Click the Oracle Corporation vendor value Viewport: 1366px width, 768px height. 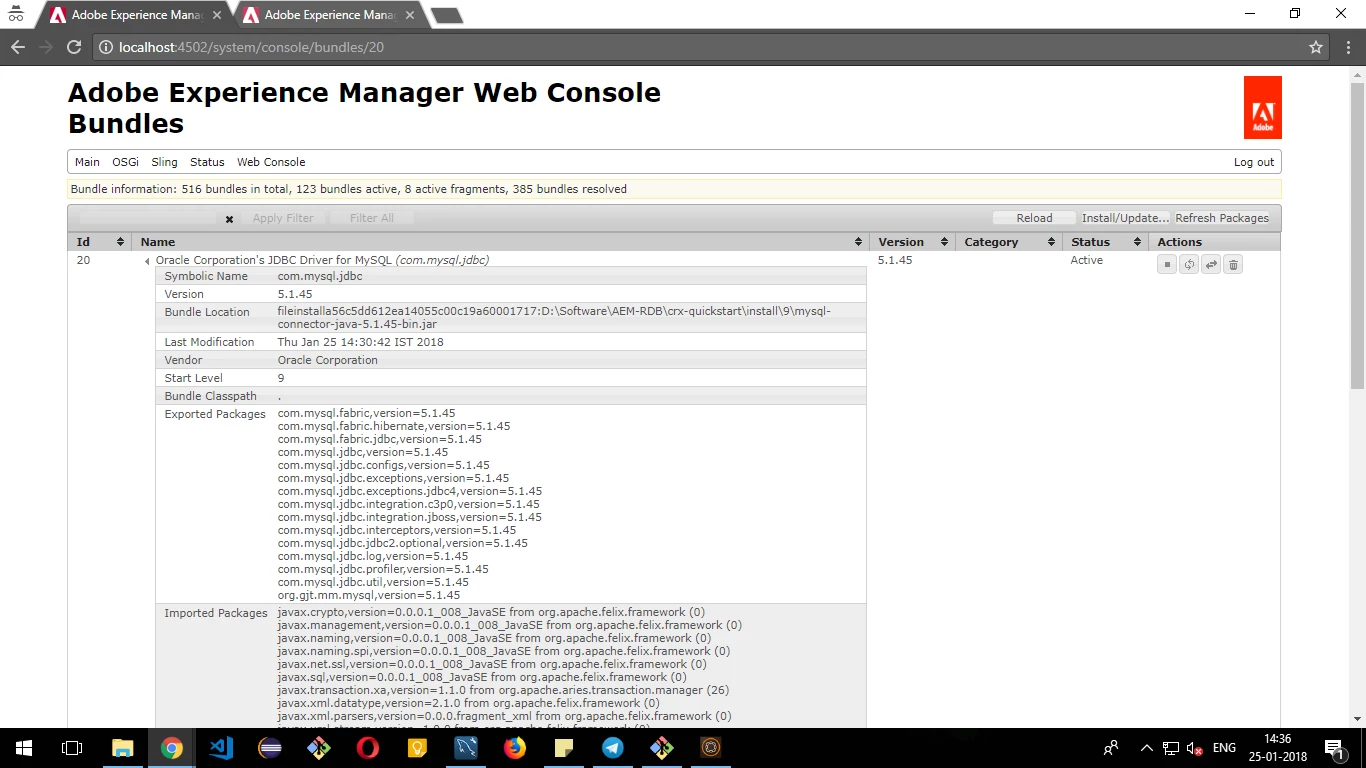[x=327, y=360]
